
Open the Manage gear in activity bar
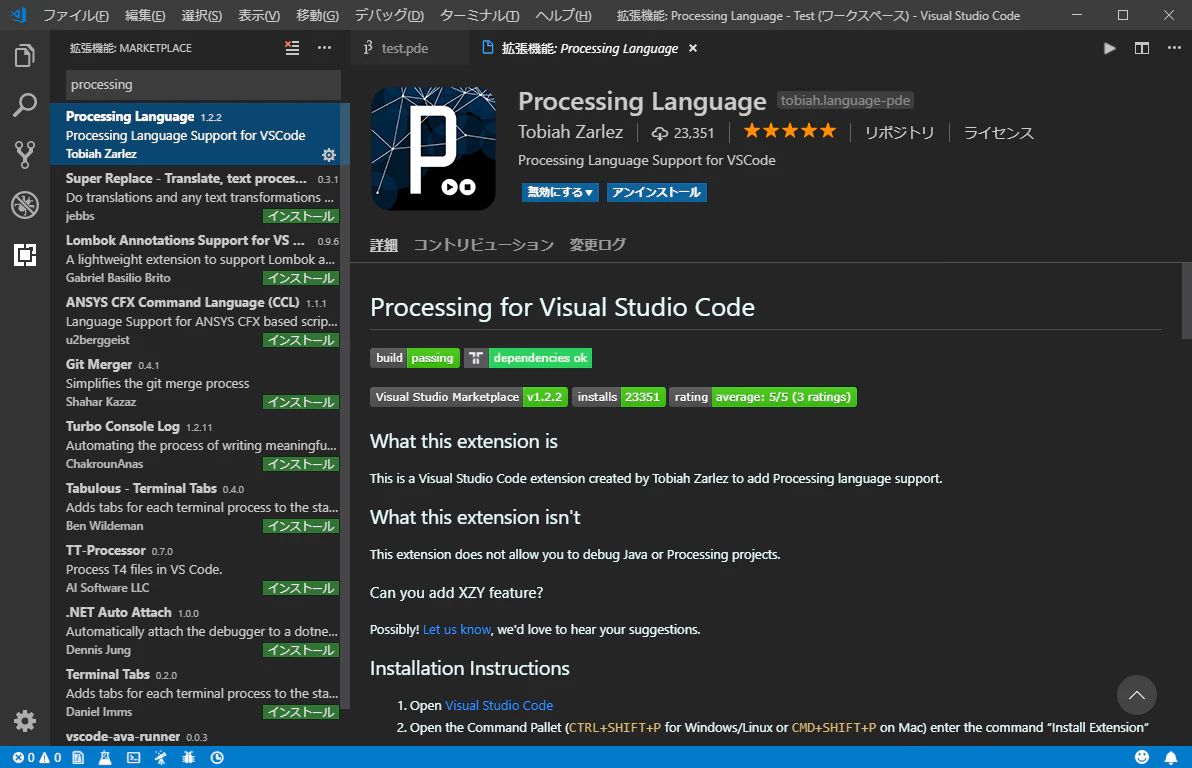coord(24,720)
